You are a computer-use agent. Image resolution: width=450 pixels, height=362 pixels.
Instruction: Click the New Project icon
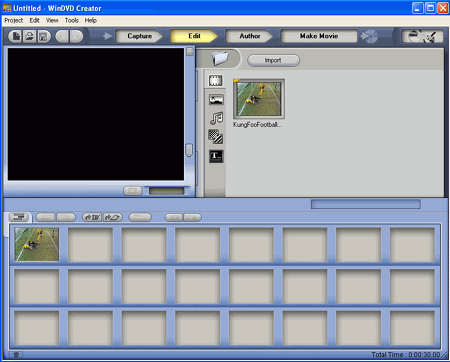pos(16,36)
